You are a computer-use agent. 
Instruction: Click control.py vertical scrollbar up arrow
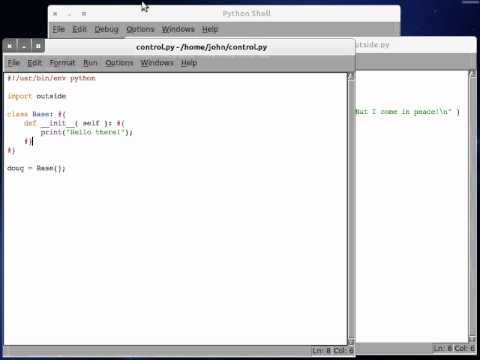click(x=351, y=77)
